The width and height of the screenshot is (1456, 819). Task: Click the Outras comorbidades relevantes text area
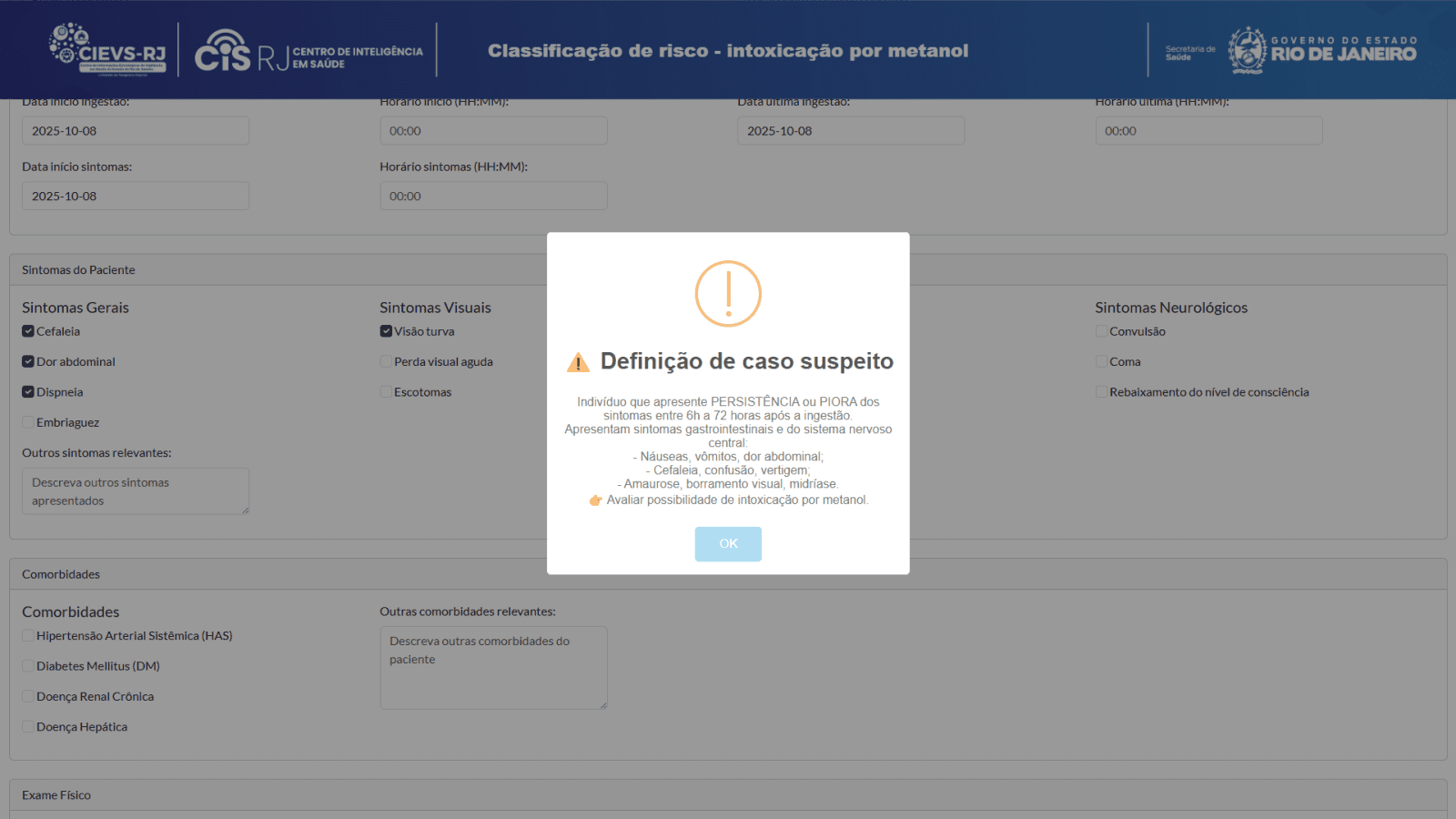coord(493,667)
